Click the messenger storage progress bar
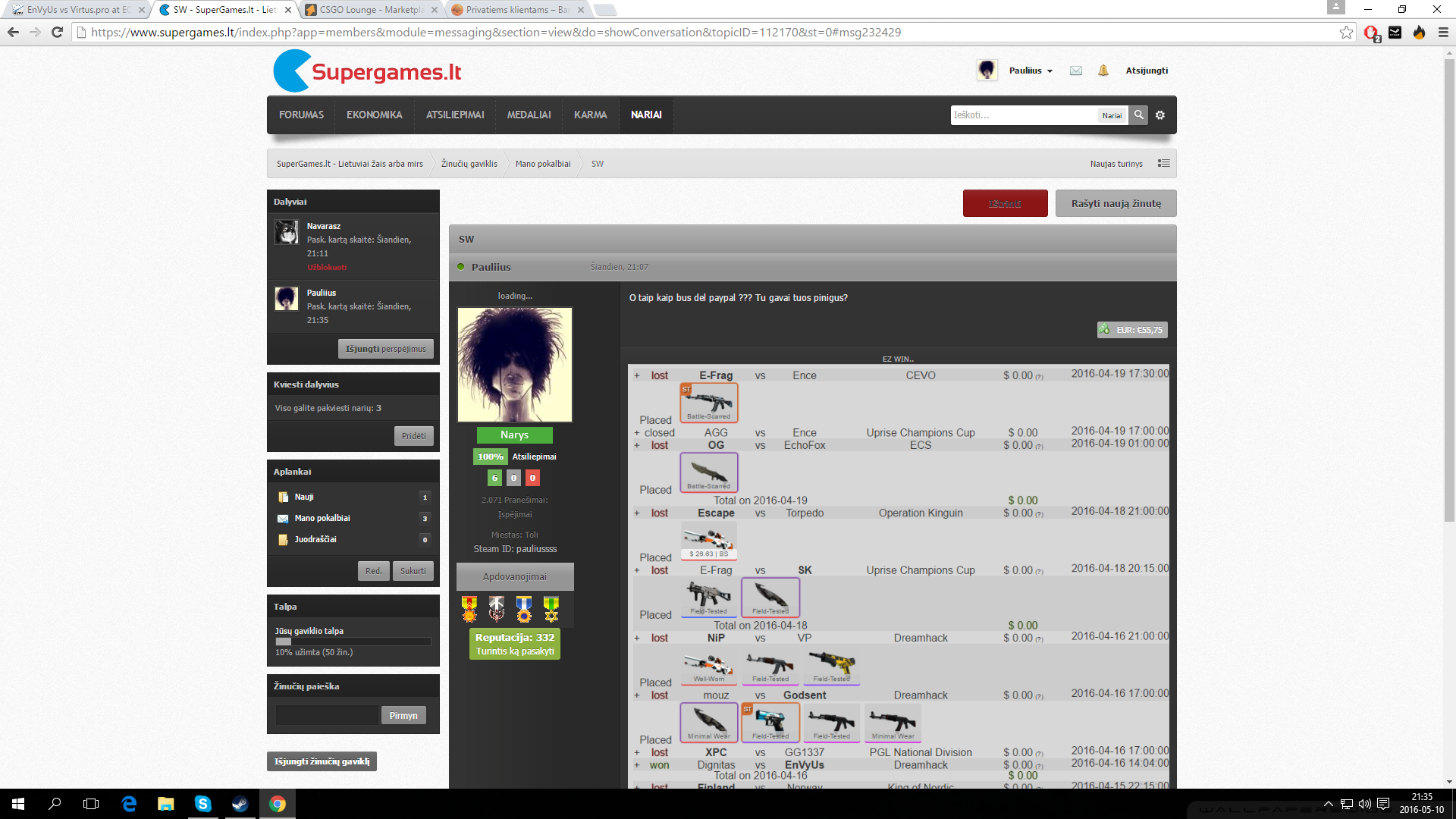This screenshot has height=819, width=1456. [353, 642]
